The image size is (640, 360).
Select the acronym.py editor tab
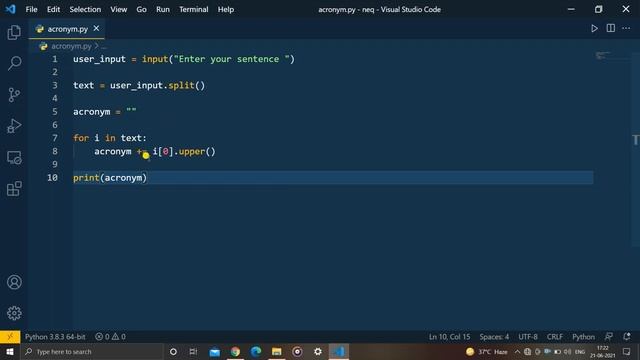(67, 29)
